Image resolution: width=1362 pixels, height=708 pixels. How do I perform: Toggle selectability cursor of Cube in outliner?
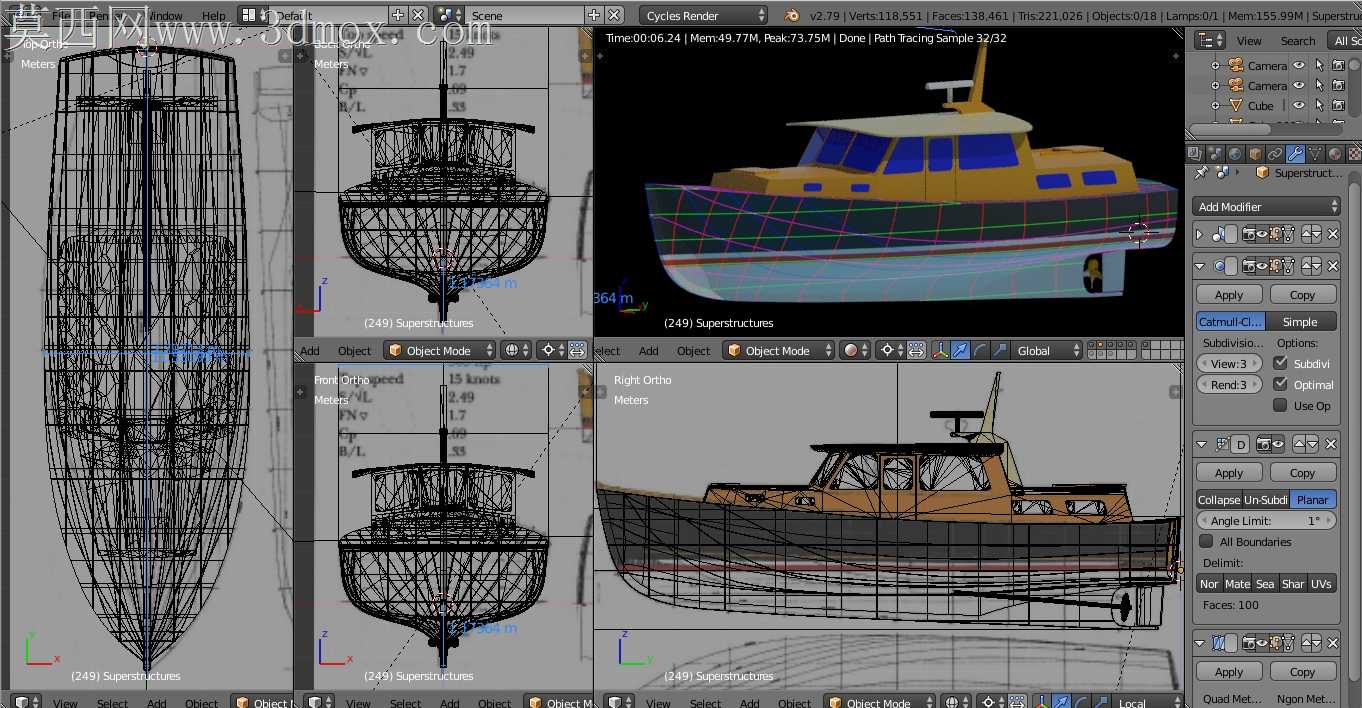(x=1319, y=105)
